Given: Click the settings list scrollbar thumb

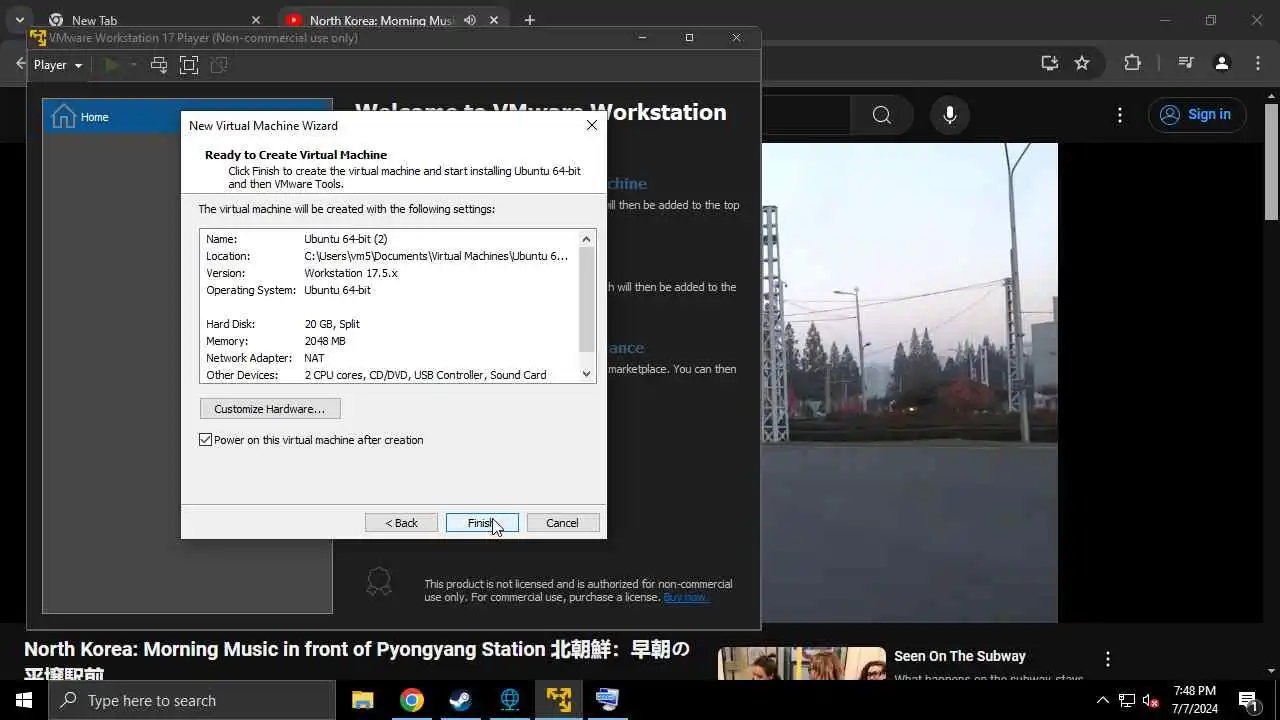Looking at the screenshot, I should [587, 298].
